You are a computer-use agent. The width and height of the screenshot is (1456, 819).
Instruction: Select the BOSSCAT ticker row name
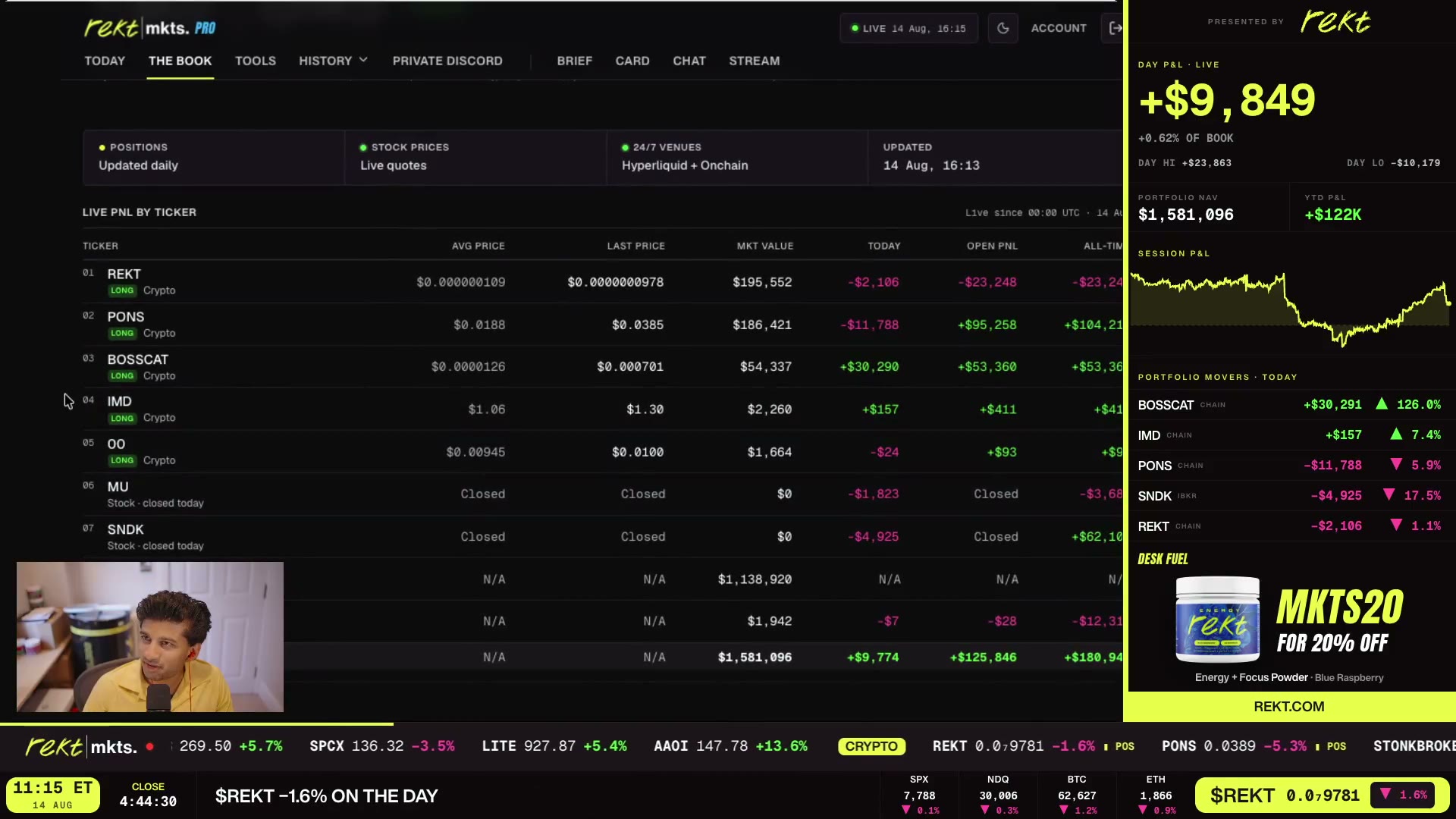(x=137, y=359)
